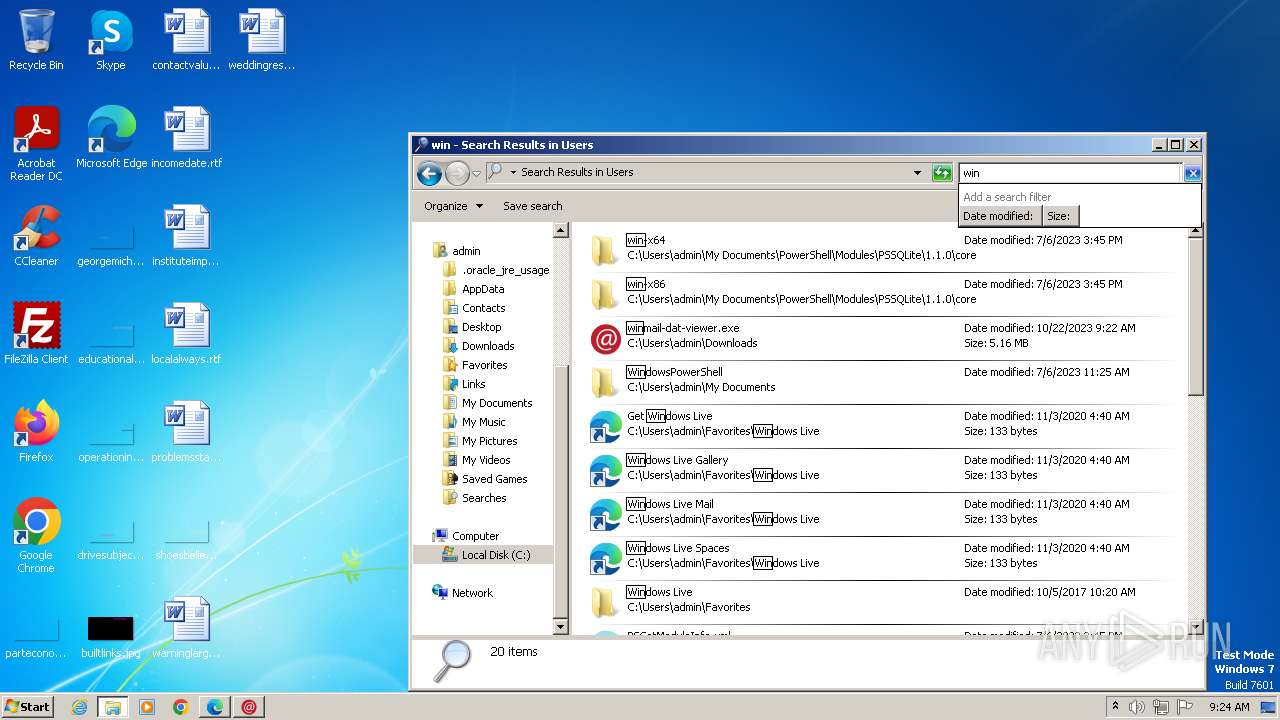The image size is (1280, 720).
Task: Open address bar history dropdown
Action: coord(917,173)
